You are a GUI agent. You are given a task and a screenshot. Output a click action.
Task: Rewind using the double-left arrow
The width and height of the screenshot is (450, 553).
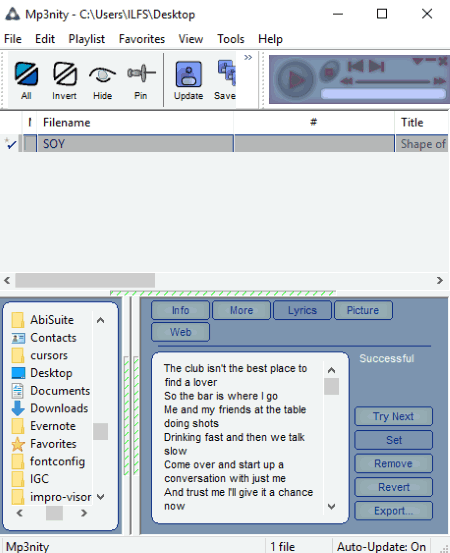tap(347, 81)
